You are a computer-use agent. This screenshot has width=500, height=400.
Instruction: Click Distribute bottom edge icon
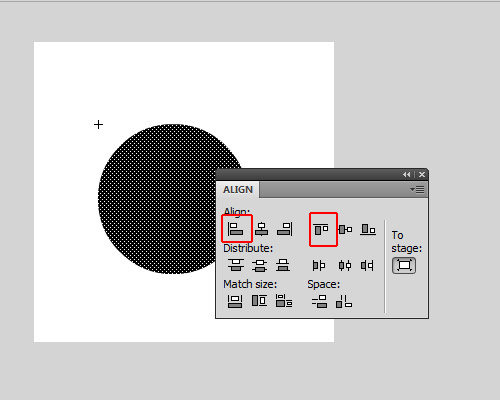point(283,265)
